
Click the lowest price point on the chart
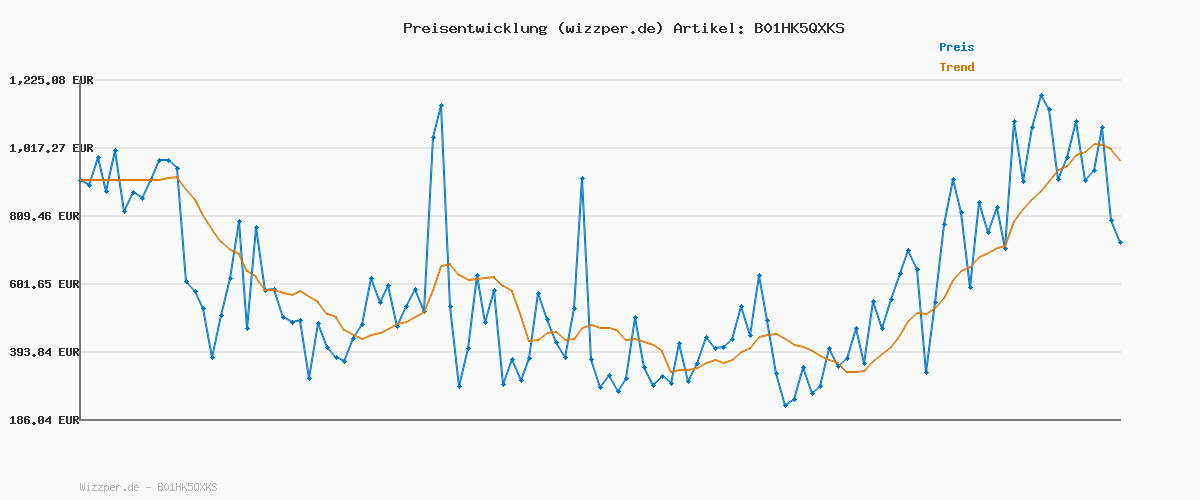785,405
